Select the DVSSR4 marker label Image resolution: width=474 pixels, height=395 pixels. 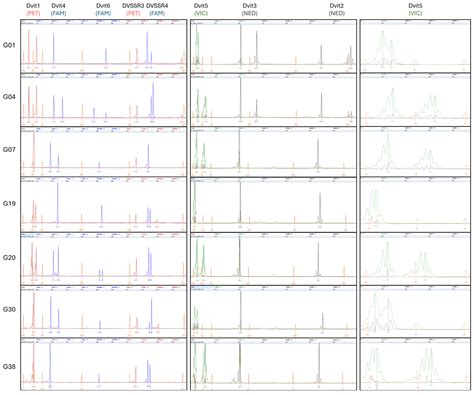click(157, 6)
